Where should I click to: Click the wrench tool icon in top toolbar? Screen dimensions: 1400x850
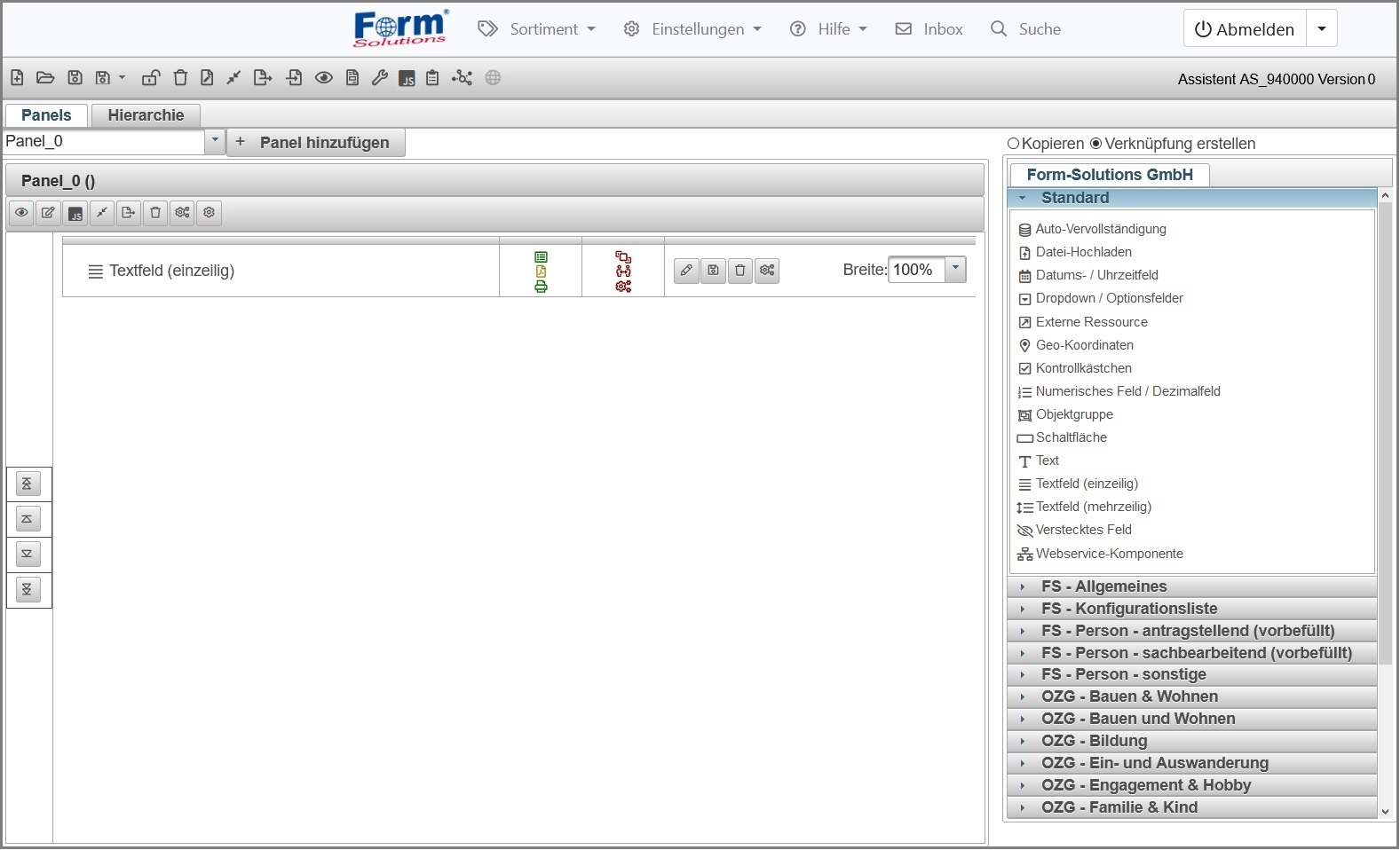[x=380, y=78]
